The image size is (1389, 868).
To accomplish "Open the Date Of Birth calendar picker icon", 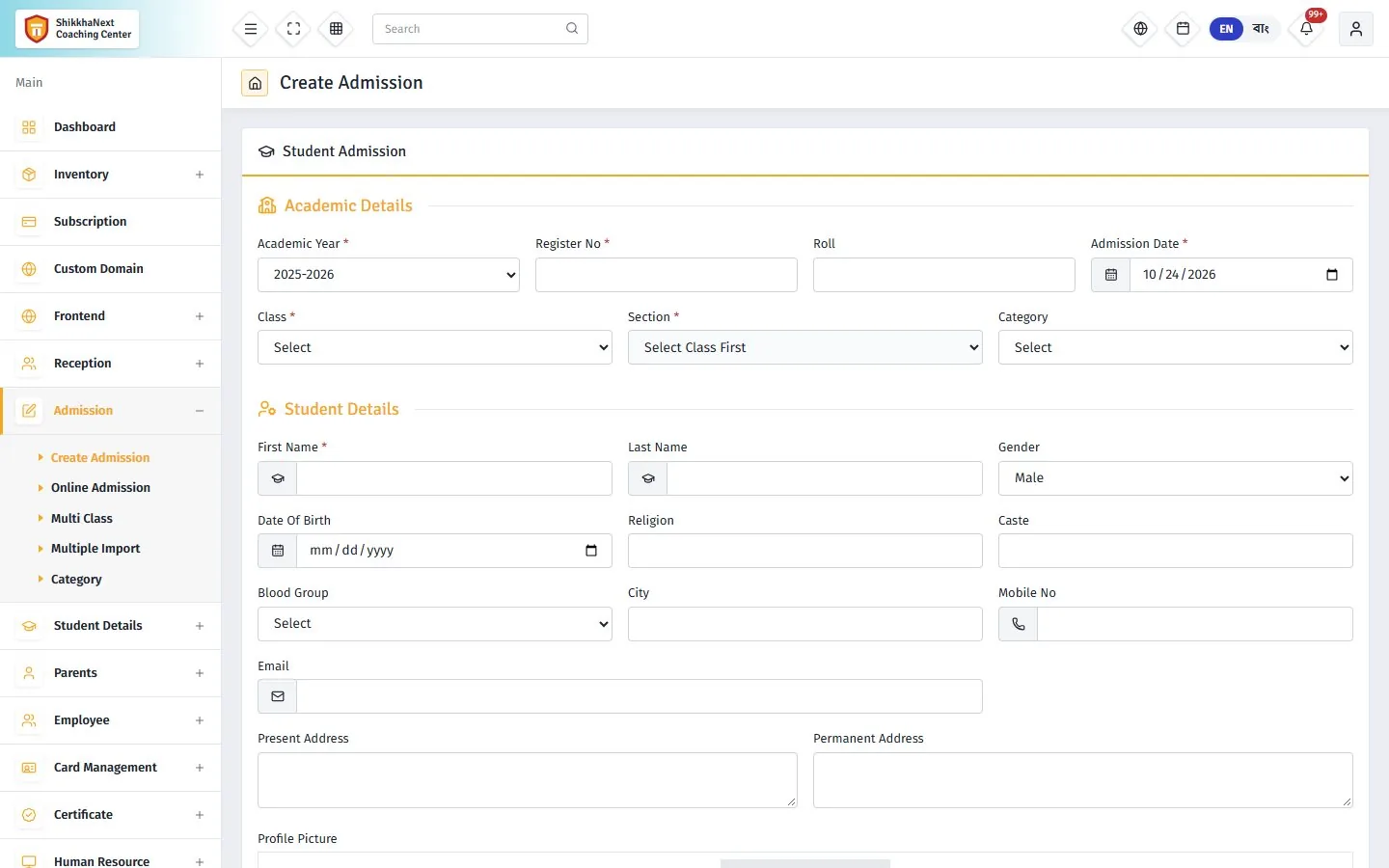I will 591,551.
